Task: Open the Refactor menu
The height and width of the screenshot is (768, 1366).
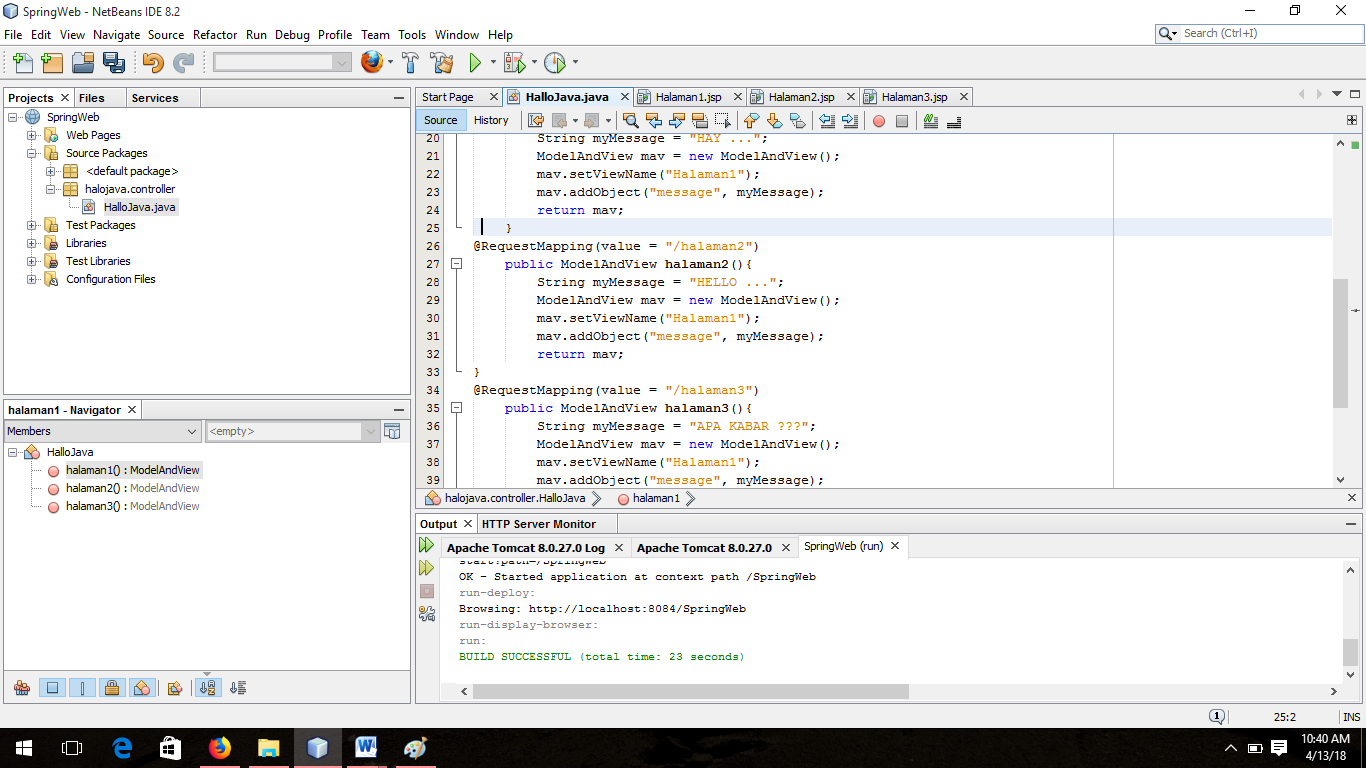Action: click(215, 34)
